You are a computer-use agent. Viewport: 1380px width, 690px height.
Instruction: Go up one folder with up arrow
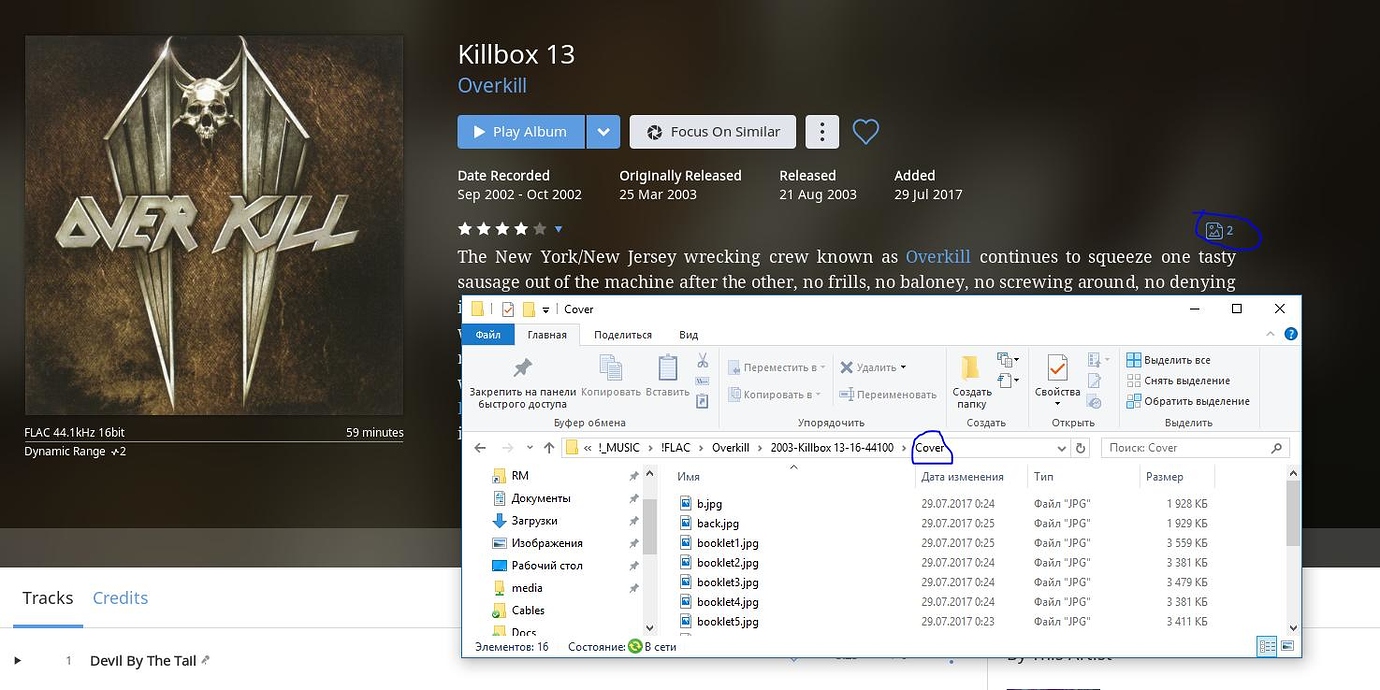[549, 448]
